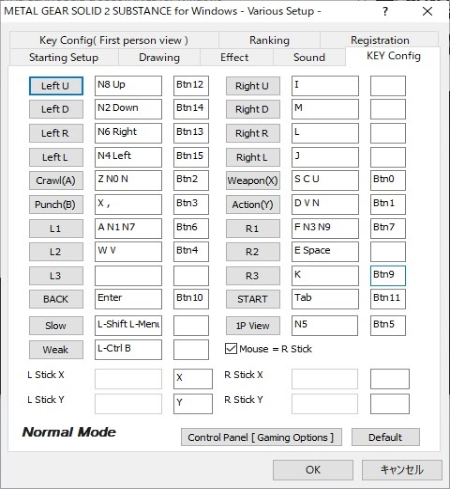Focus the N2 Down key field
The image size is (450, 489).
tap(128, 109)
